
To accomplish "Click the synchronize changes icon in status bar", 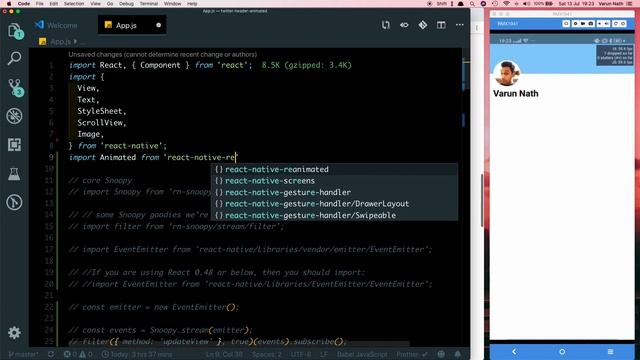I will (51, 354).
